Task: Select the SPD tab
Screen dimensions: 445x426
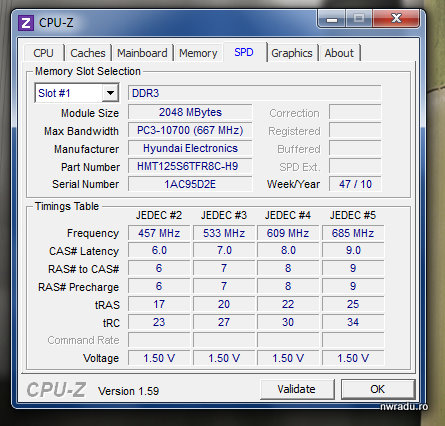Action: point(244,52)
